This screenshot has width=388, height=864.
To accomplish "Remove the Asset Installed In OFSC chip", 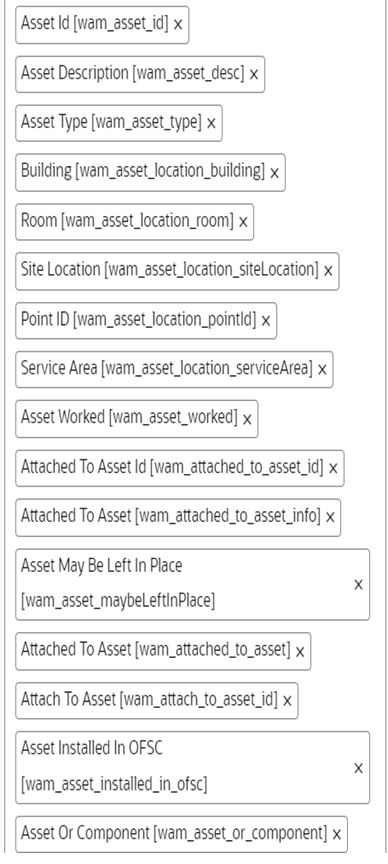I will pos(358,768).
